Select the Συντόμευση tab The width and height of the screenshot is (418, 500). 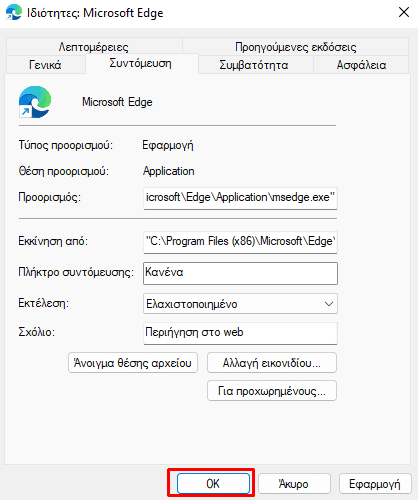tap(141, 63)
